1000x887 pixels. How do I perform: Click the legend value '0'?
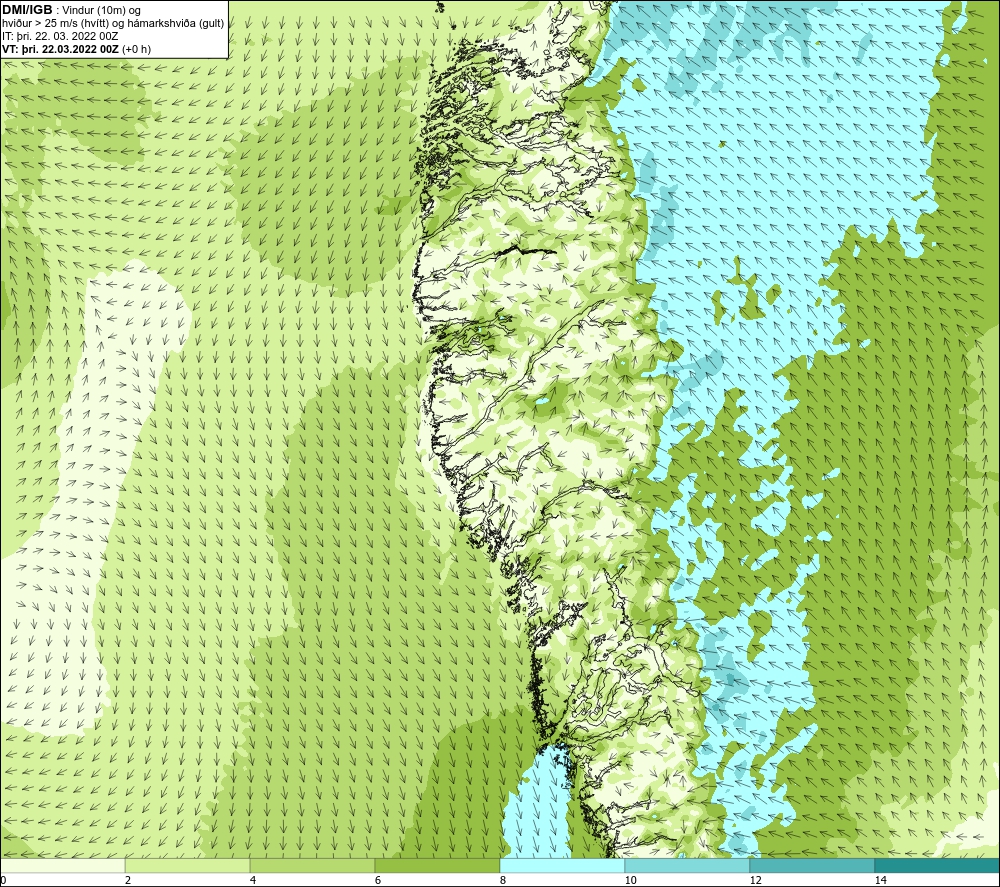point(3,880)
